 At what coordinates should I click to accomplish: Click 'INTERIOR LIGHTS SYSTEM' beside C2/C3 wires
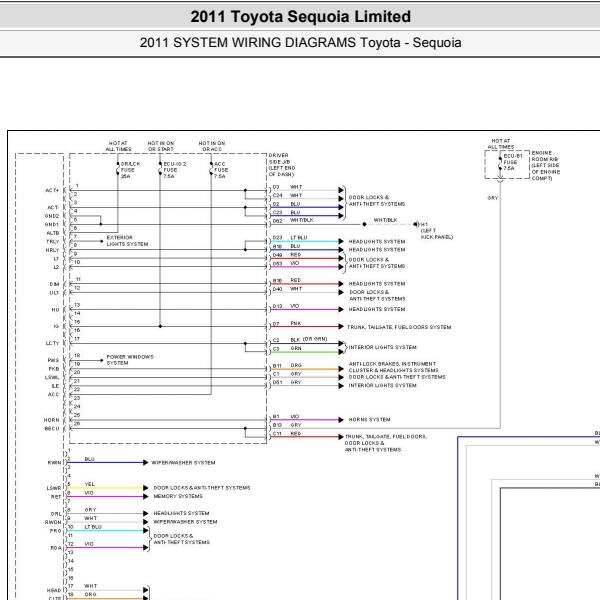382,347
